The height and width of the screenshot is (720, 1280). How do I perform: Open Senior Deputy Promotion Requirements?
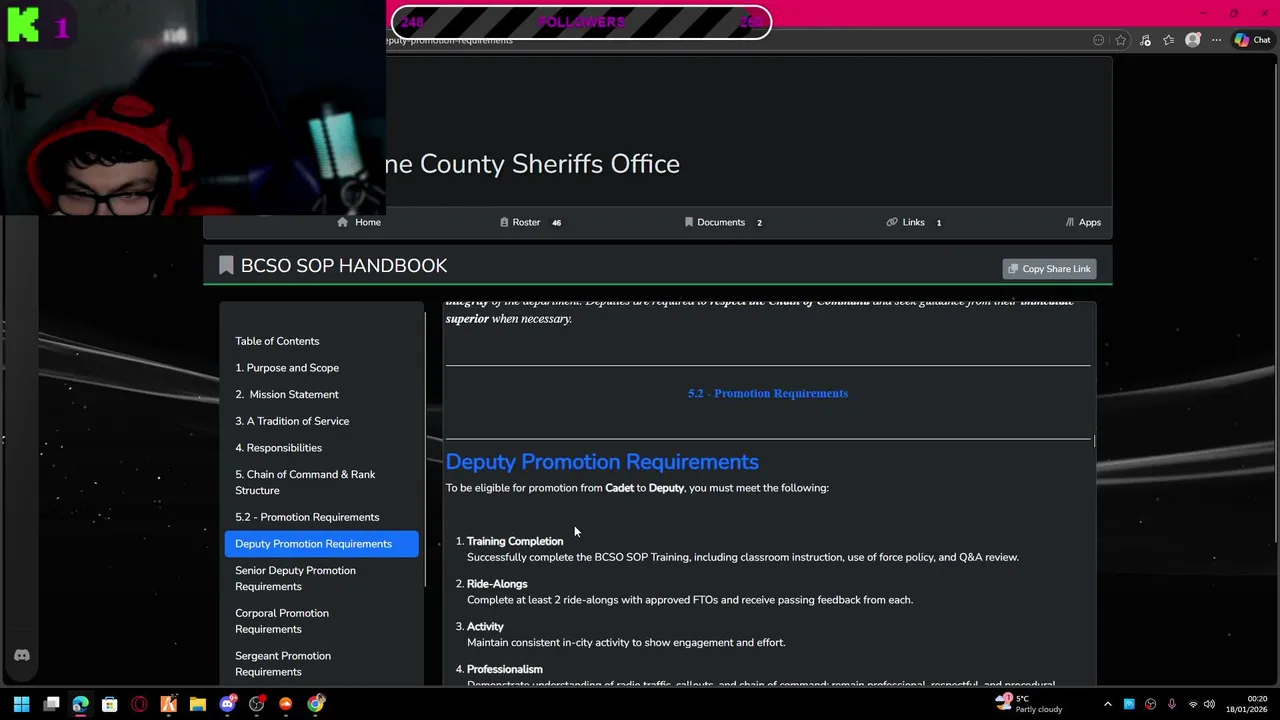click(295, 578)
